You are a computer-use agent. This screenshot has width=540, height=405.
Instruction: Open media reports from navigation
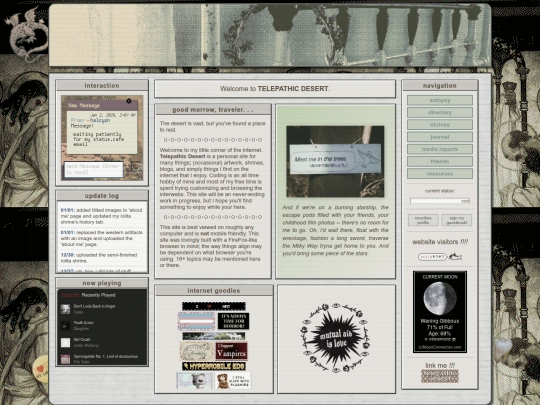(440, 149)
